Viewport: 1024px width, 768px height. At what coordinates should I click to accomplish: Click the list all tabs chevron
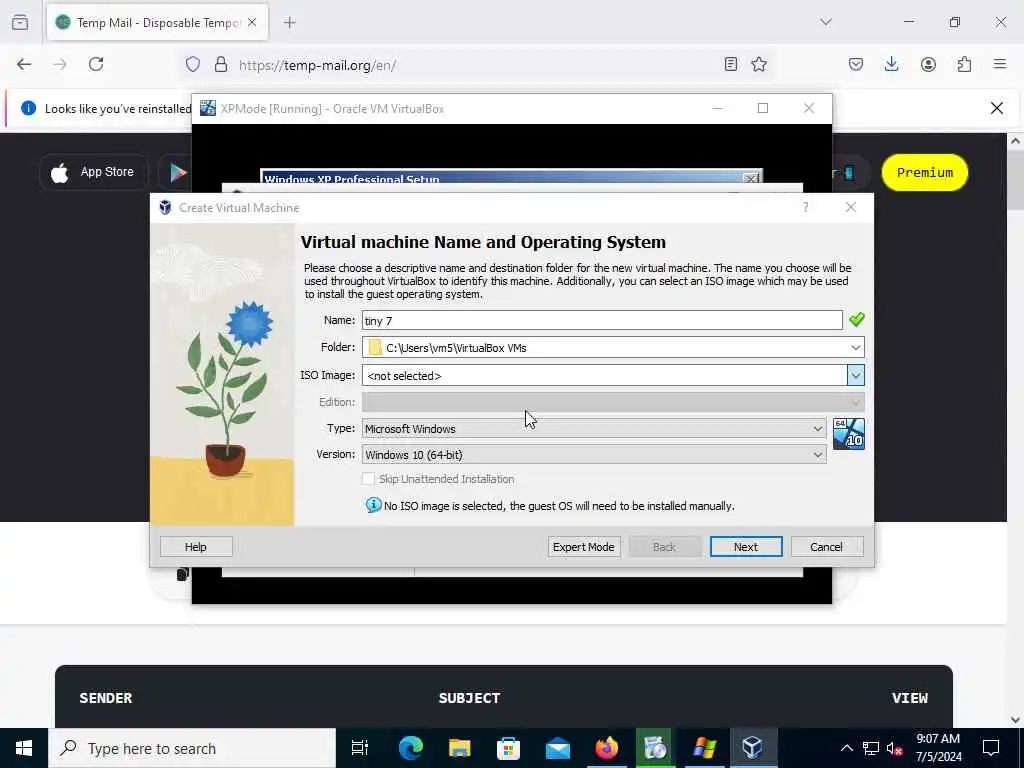click(x=826, y=22)
